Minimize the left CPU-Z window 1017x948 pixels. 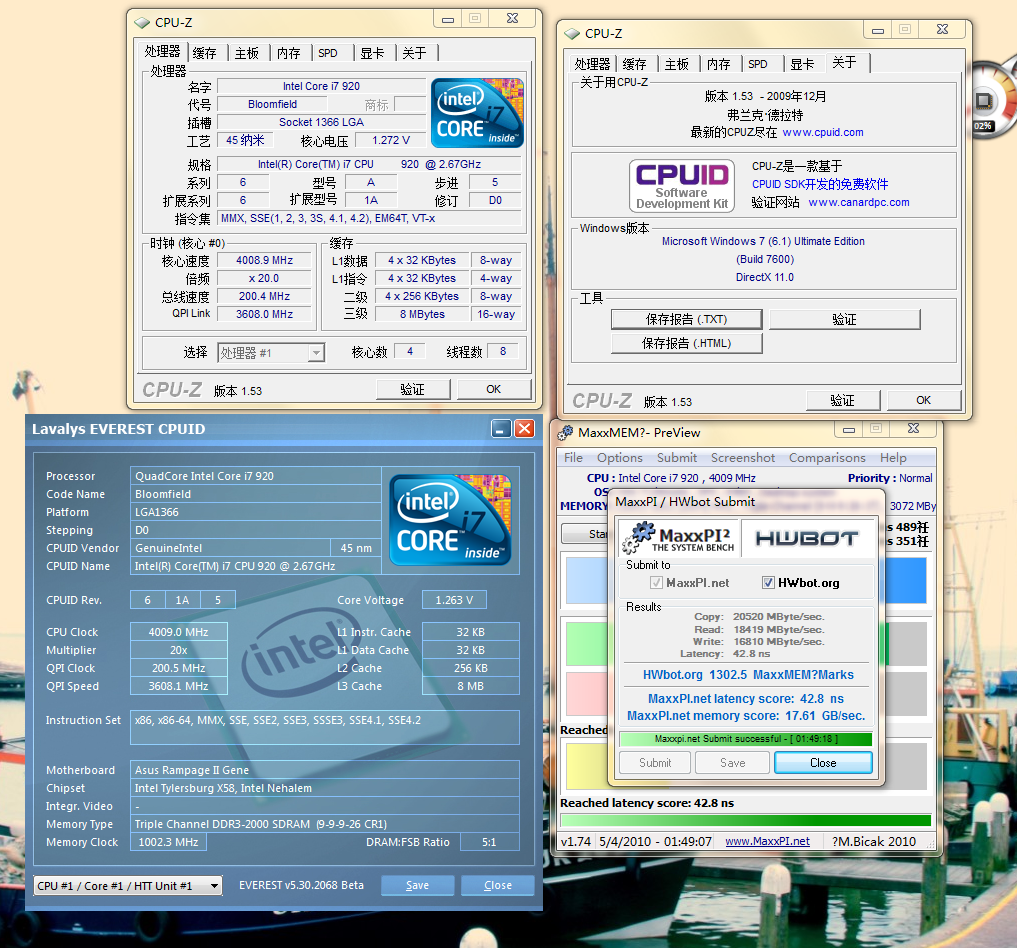448,19
